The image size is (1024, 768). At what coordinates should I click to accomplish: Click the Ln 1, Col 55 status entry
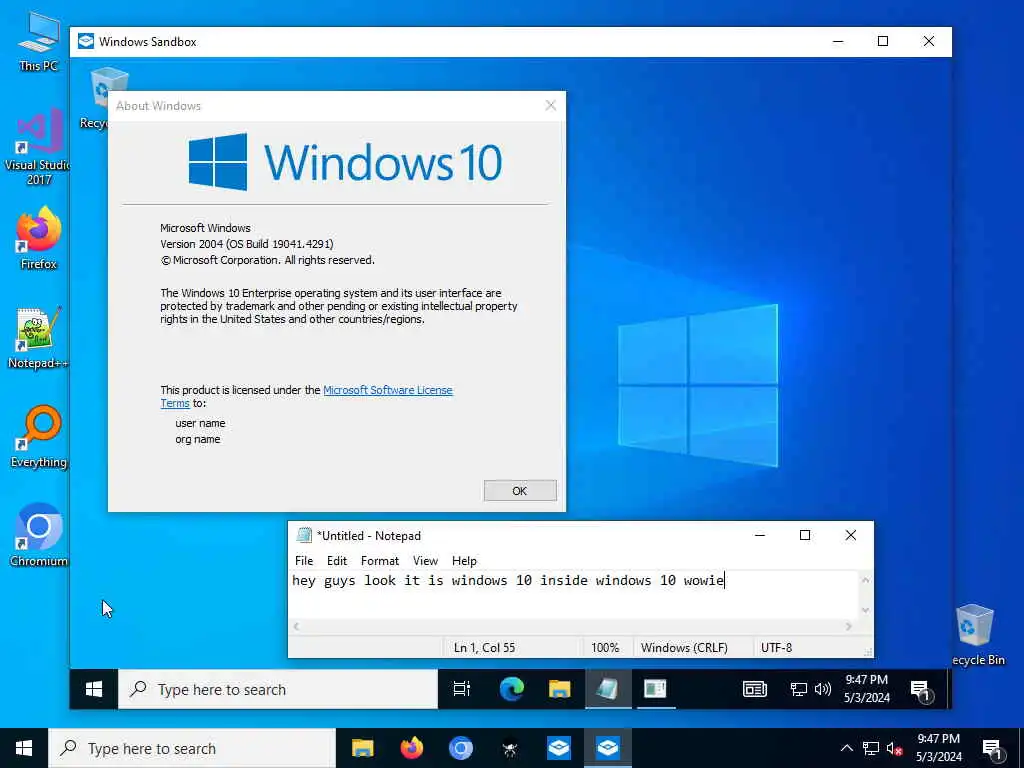point(485,647)
